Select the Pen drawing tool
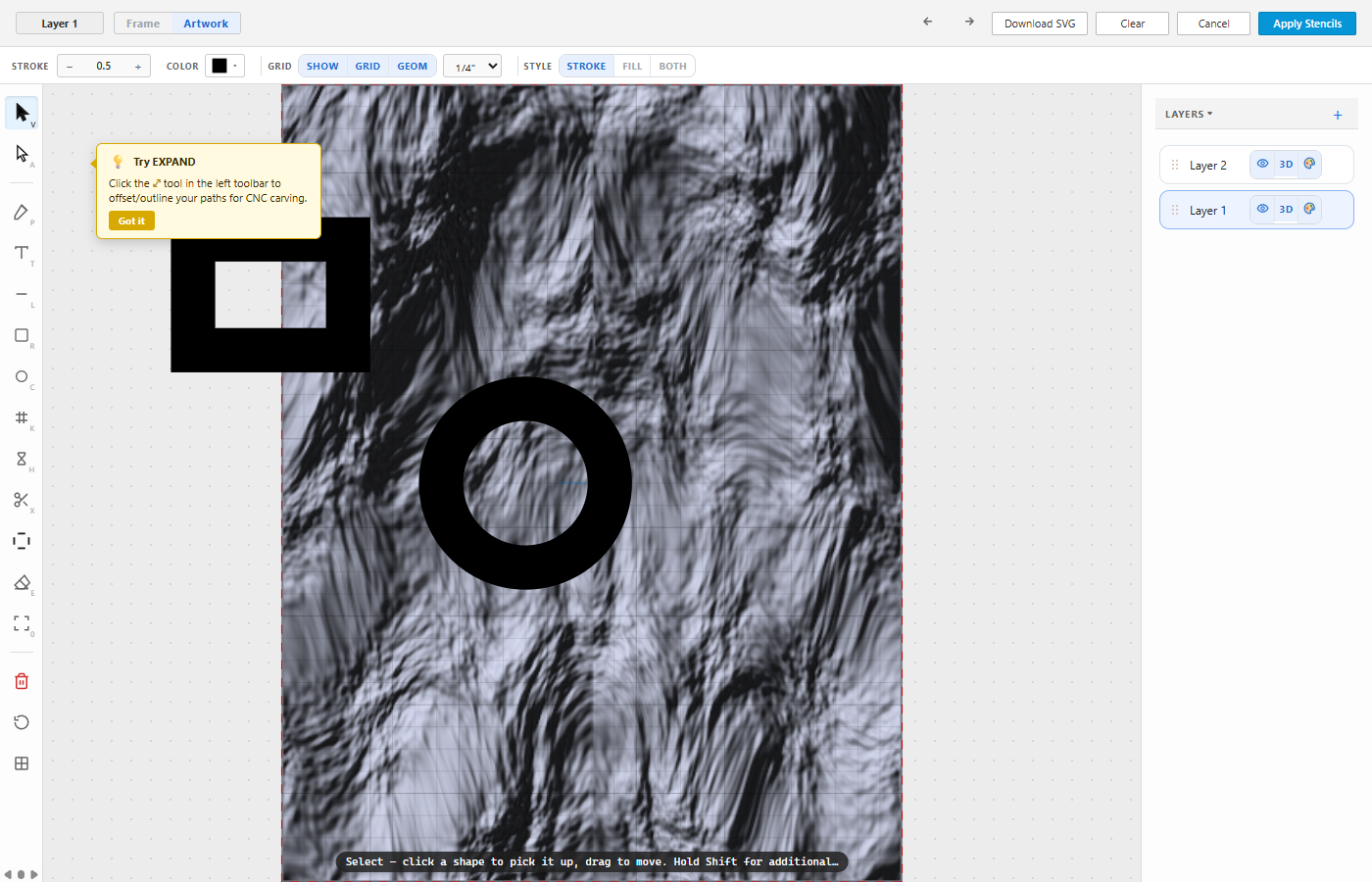The height and width of the screenshot is (882, 1372). pos(22,213)
